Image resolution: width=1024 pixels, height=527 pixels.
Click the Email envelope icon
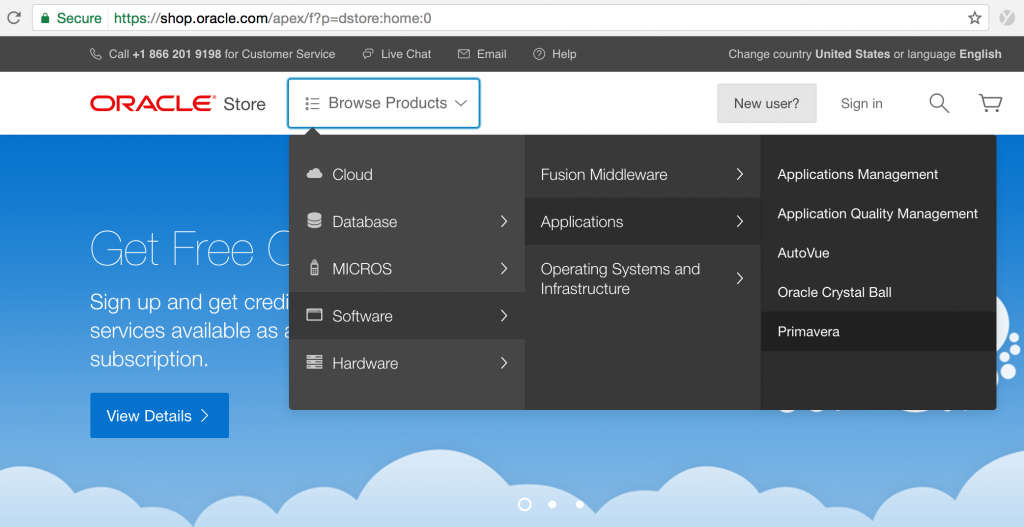[x=464, y=54]
